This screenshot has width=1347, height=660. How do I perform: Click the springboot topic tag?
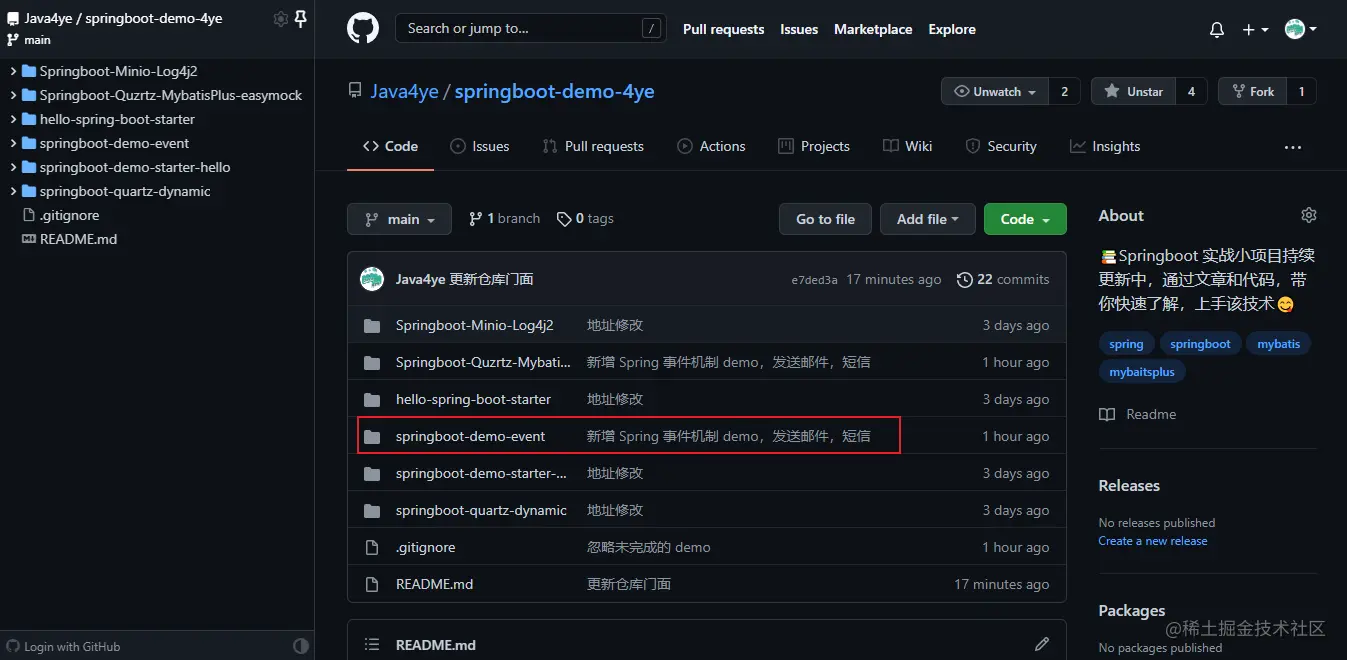click(x=1200, y=344)
